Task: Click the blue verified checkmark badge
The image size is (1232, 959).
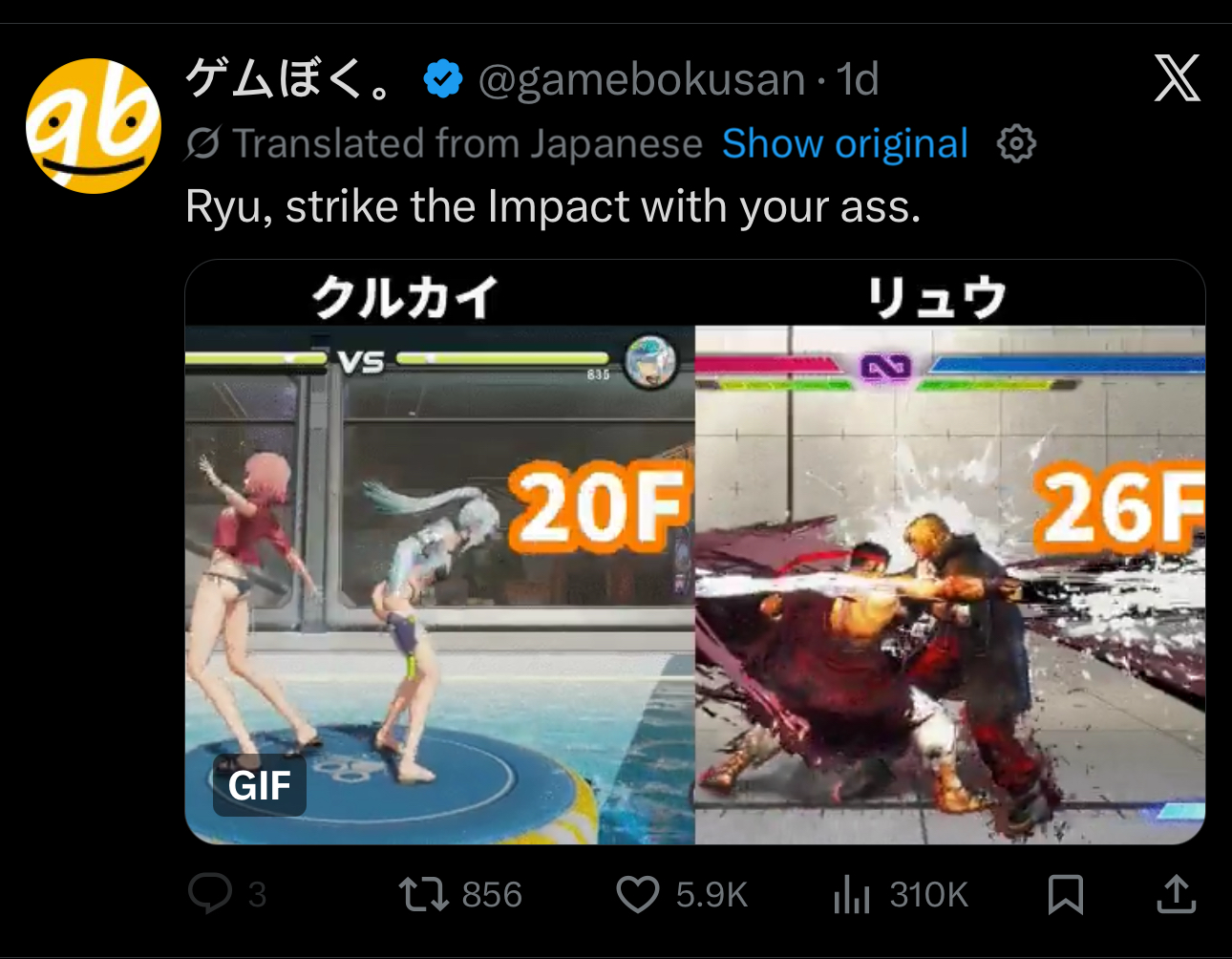Action: click(x=442, y=78)
